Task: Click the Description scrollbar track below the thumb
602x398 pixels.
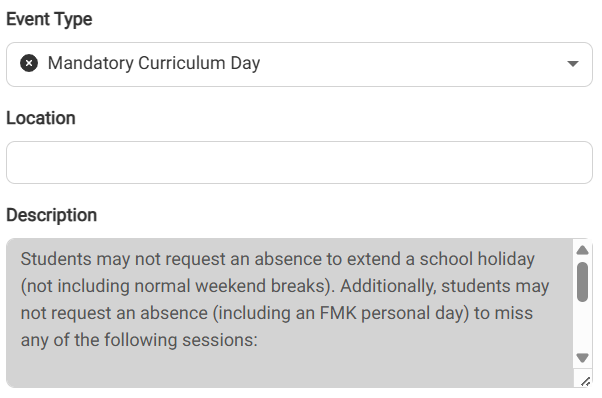Action: point(582,326)
